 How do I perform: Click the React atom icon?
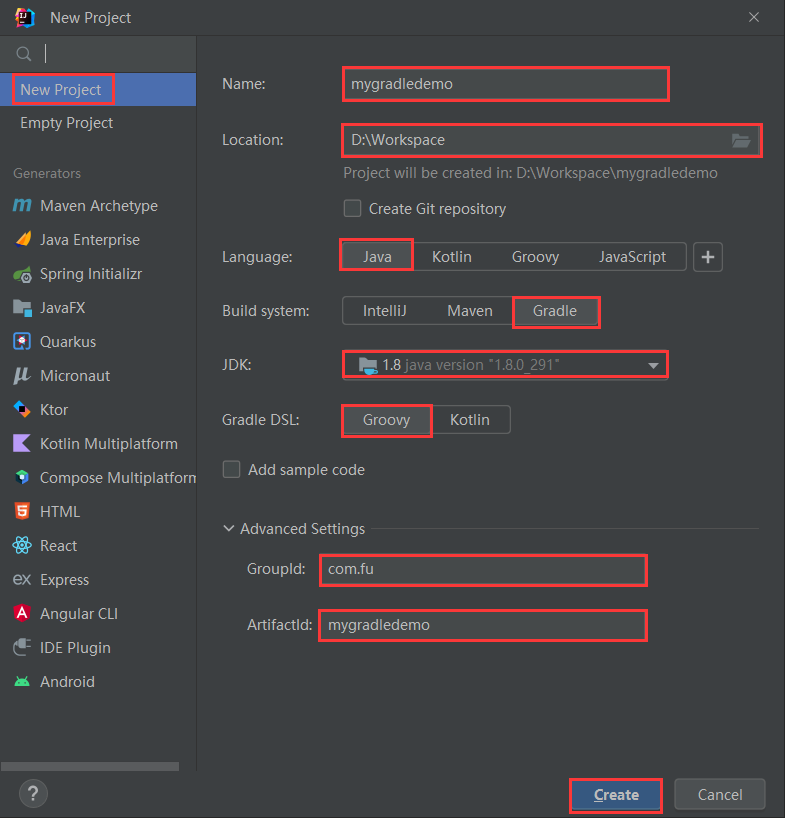pyautogui.click(x=22, y=546)
